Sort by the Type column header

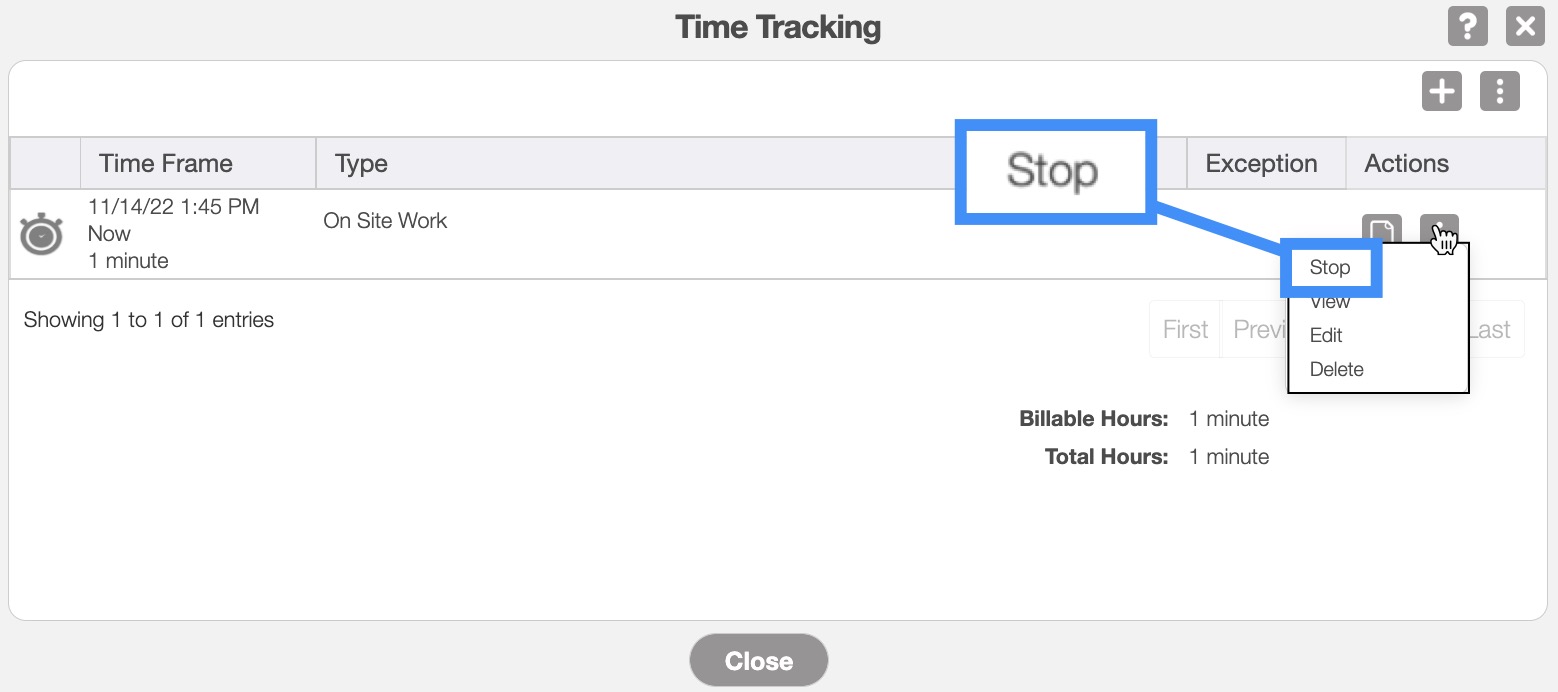[x=361, y=164]
